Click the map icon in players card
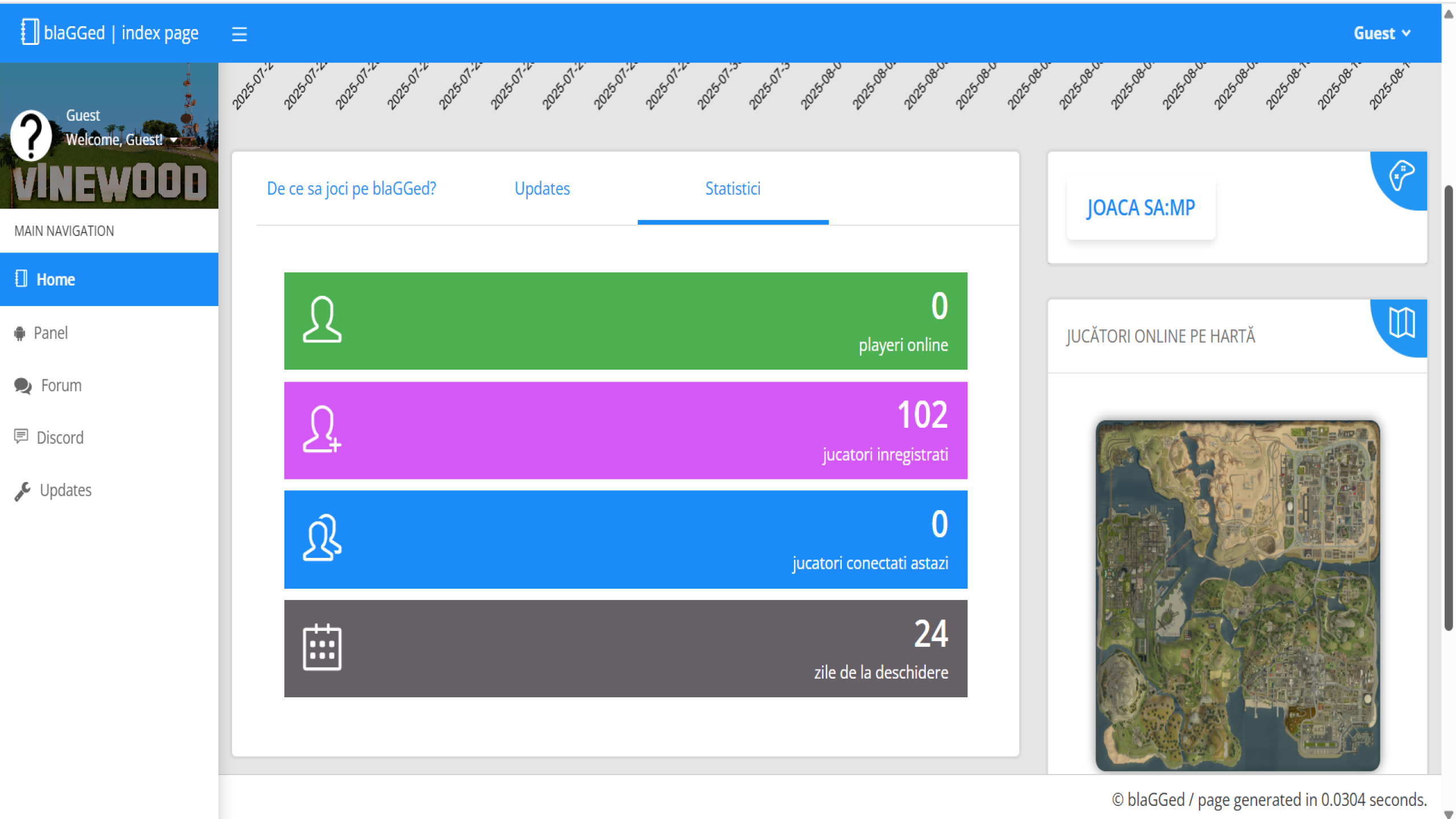This screenshot has height=819, width=1456. click(x=1401, y=323)
